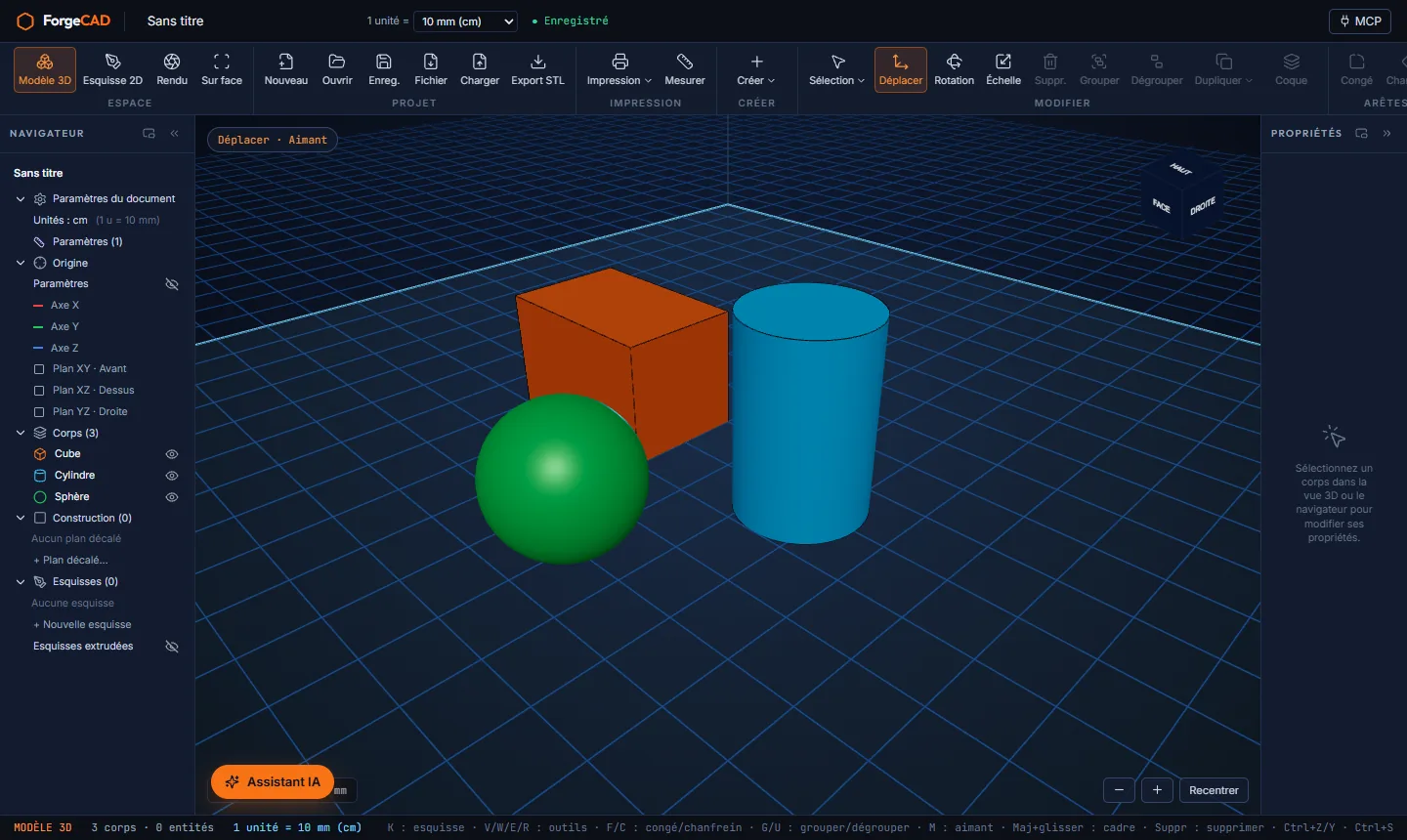This screenshot has width=1407, height=840.
Task: Zoom in with the plus button
Action: 1157,790
